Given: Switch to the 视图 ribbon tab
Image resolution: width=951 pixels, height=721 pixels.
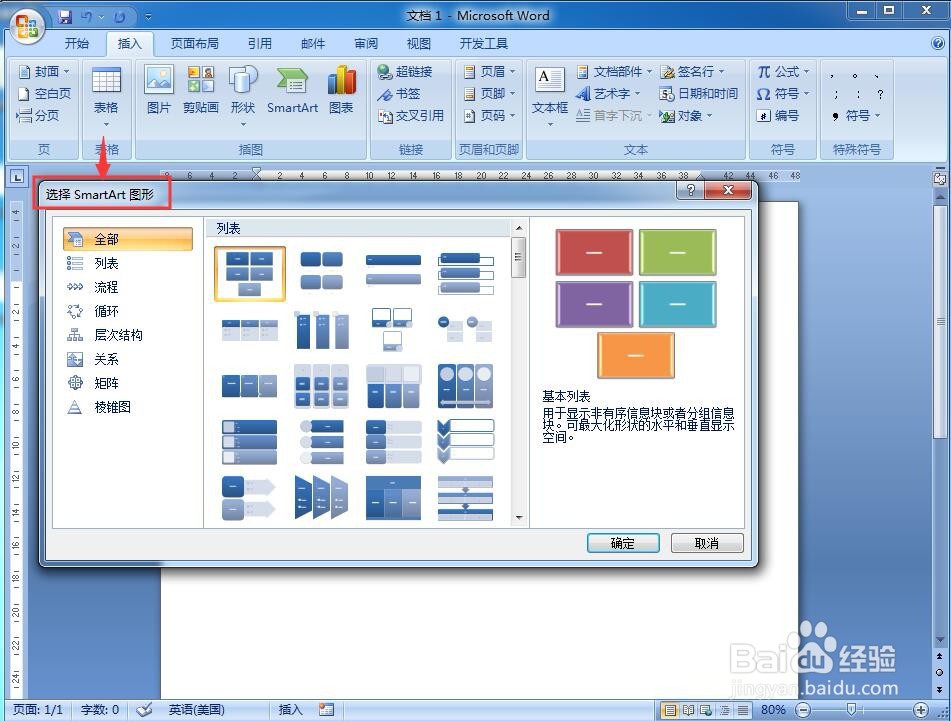Looking at the screenshot, I should coord(418,44).
